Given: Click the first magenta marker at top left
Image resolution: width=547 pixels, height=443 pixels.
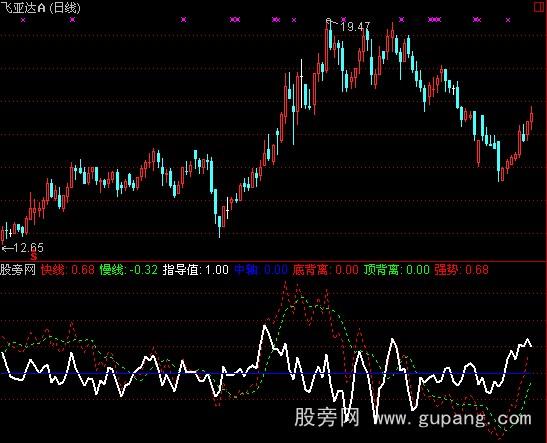Looking at the screenshot, I should point(23,20).
